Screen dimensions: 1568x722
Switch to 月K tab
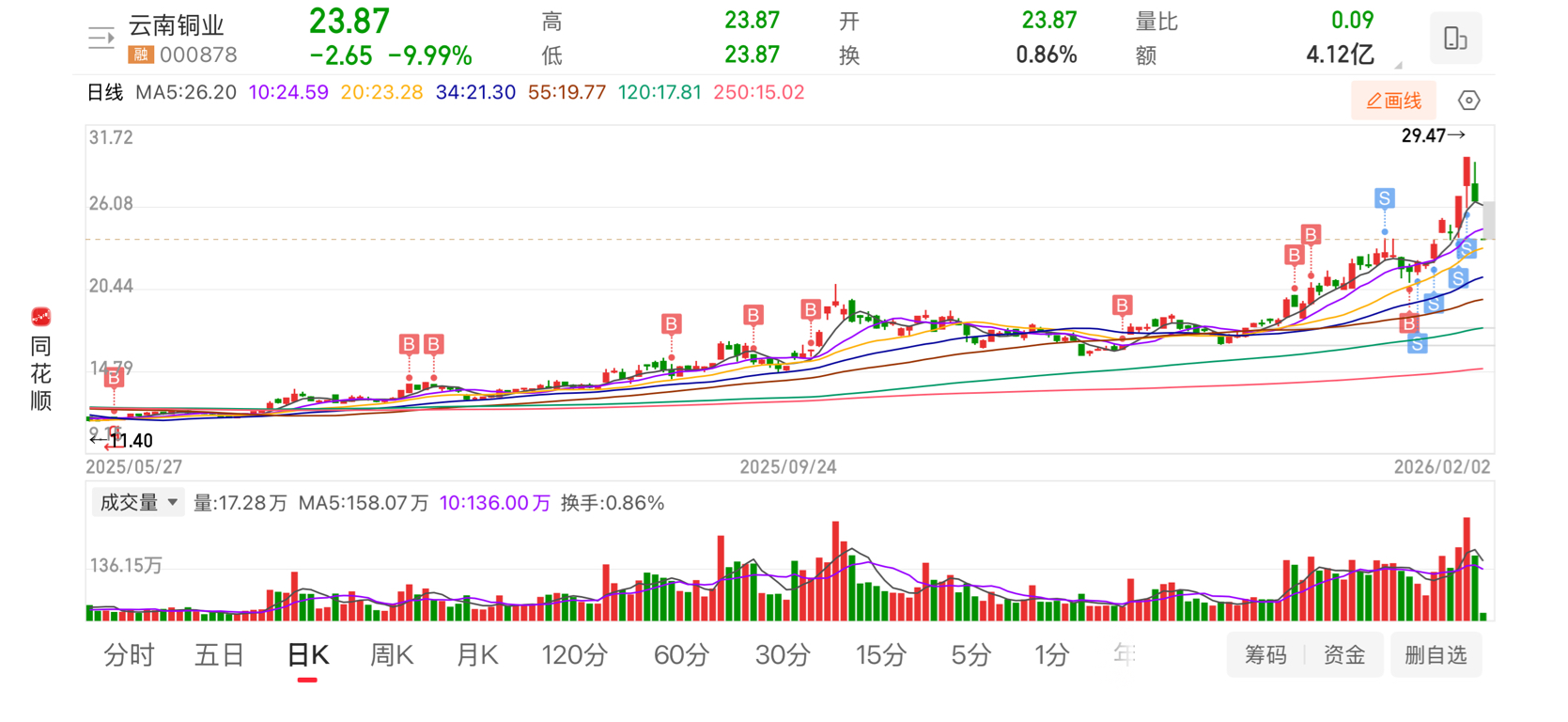[x=477, y=654]
